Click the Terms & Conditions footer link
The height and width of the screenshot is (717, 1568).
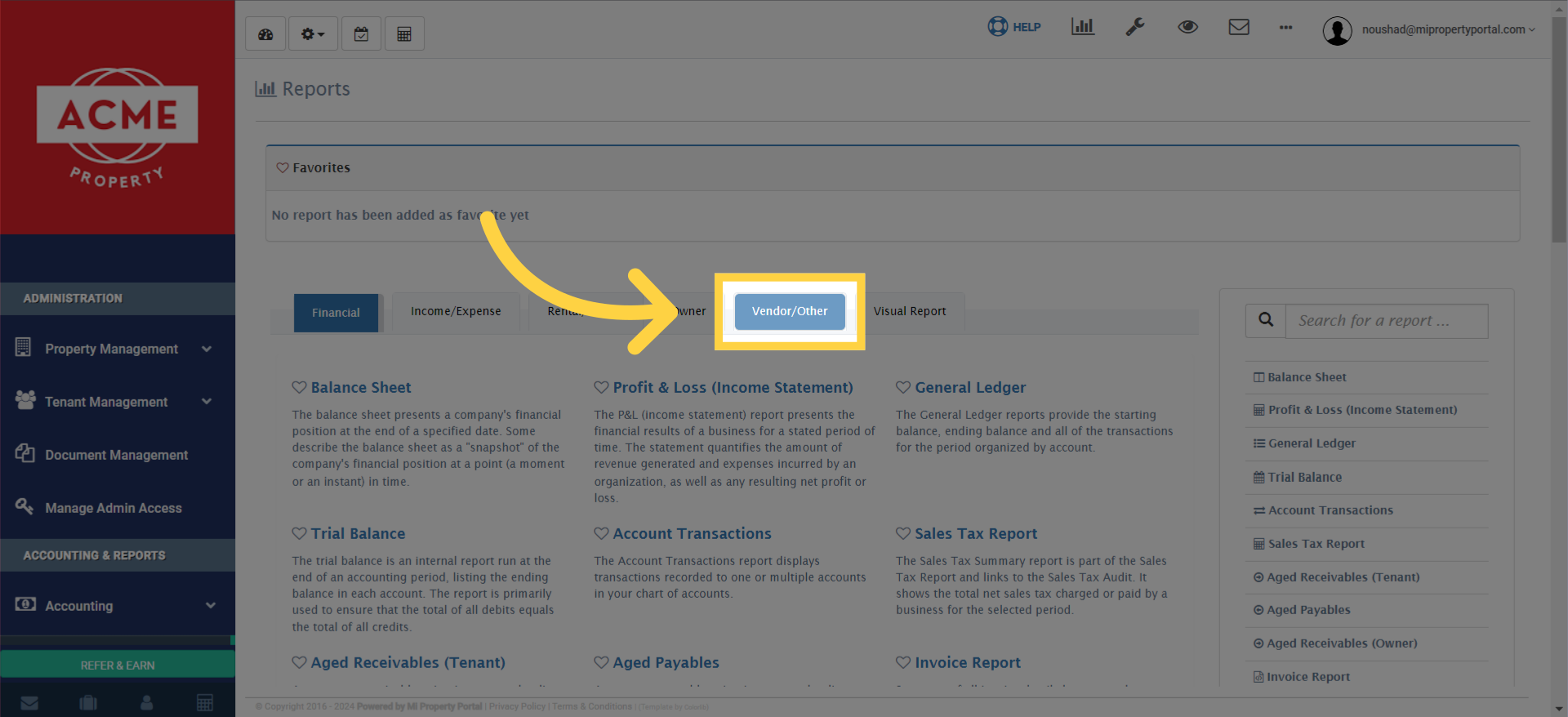592,706
